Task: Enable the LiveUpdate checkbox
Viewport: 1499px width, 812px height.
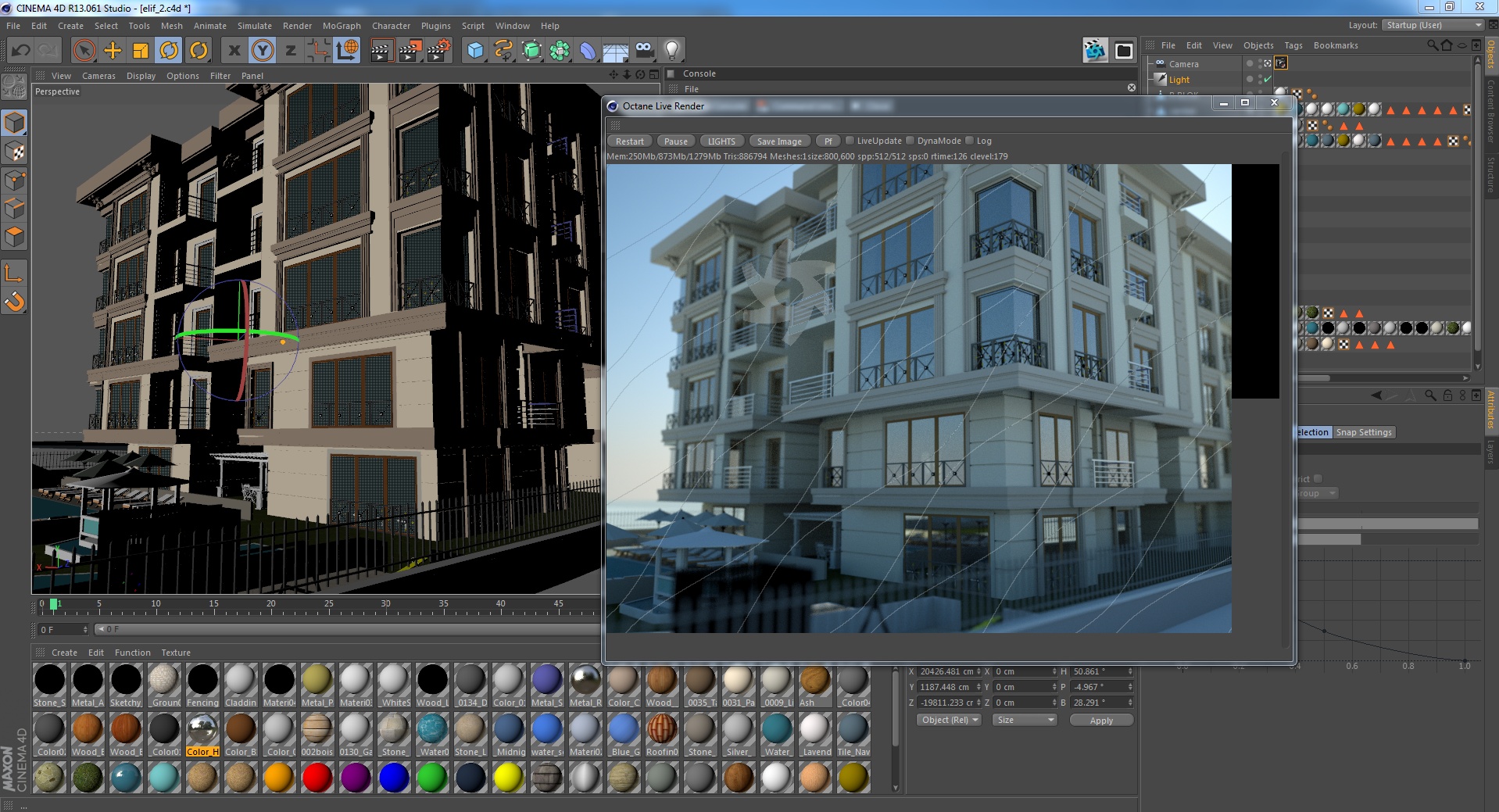Action: click(850, 141)
